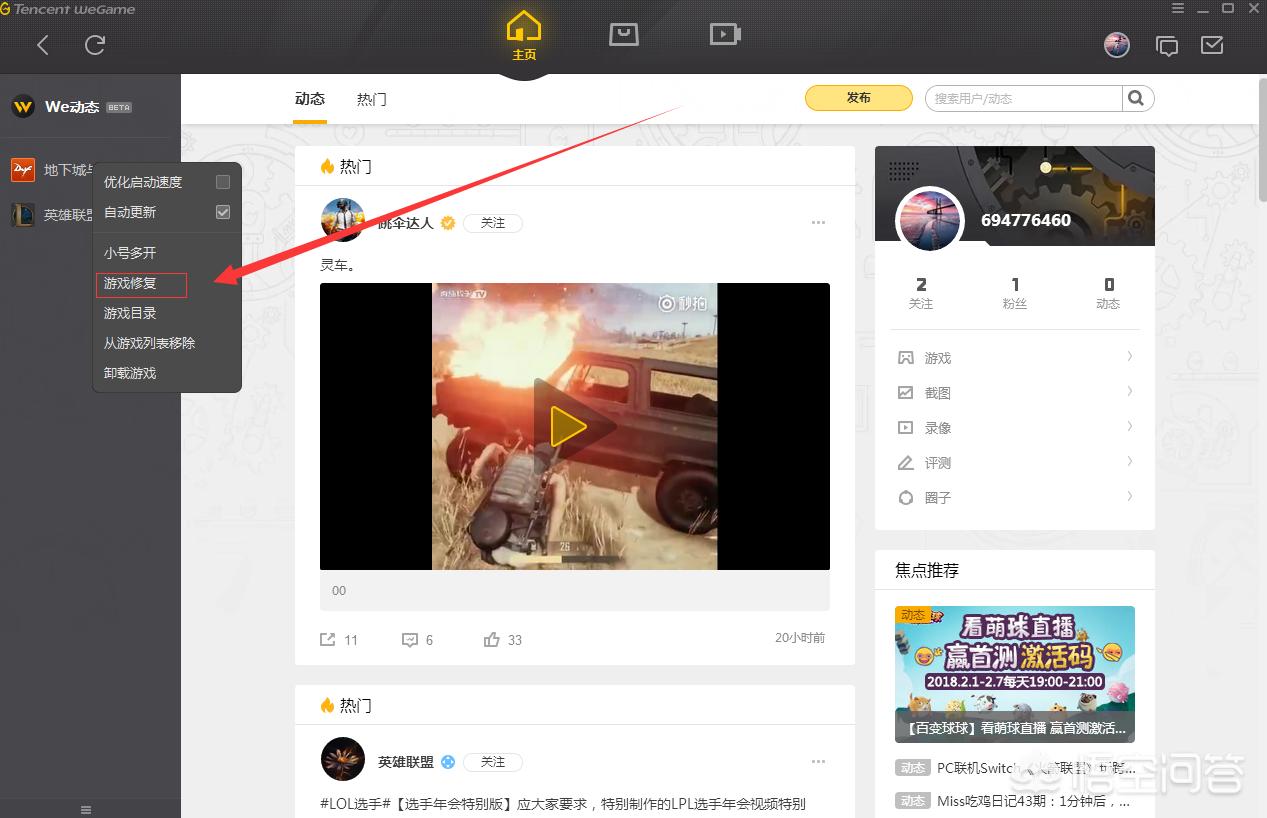Screen dimensions: 1267x818
Task: Open the mail notifications icon
Action: (1212, 45)
